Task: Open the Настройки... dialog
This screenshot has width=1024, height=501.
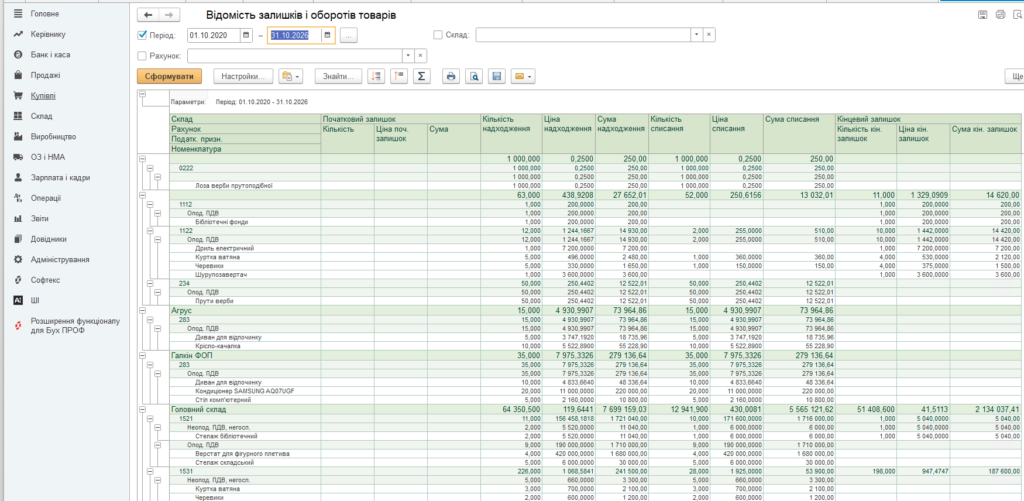Action: click(244, 76)
